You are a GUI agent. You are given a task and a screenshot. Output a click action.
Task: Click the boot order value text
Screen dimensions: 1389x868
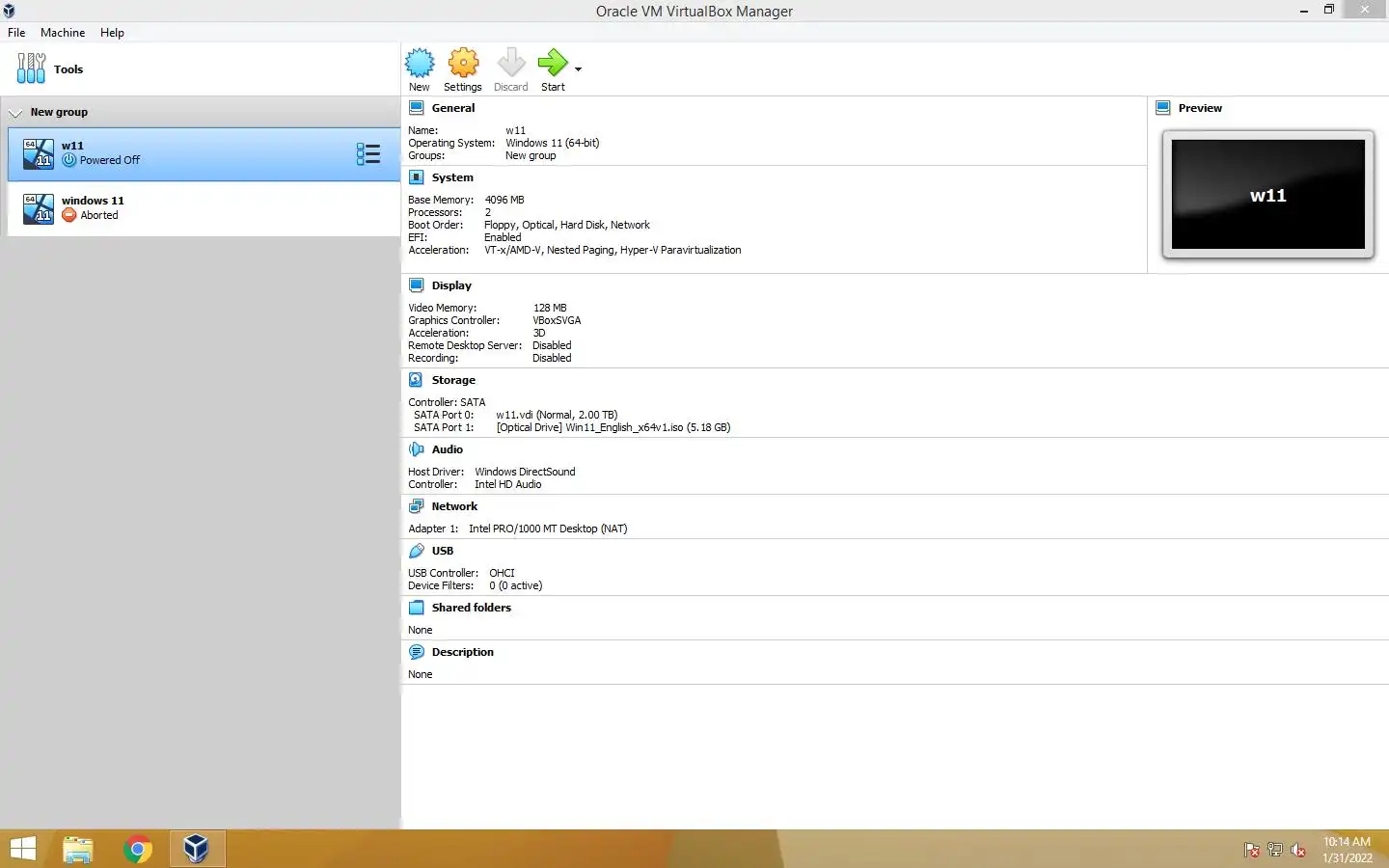567,225
